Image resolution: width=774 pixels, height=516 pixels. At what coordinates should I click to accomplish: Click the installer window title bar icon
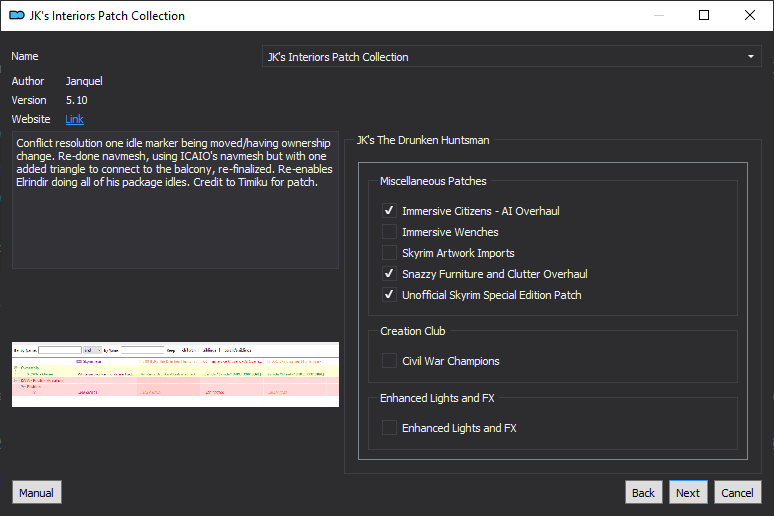[17, 16]
